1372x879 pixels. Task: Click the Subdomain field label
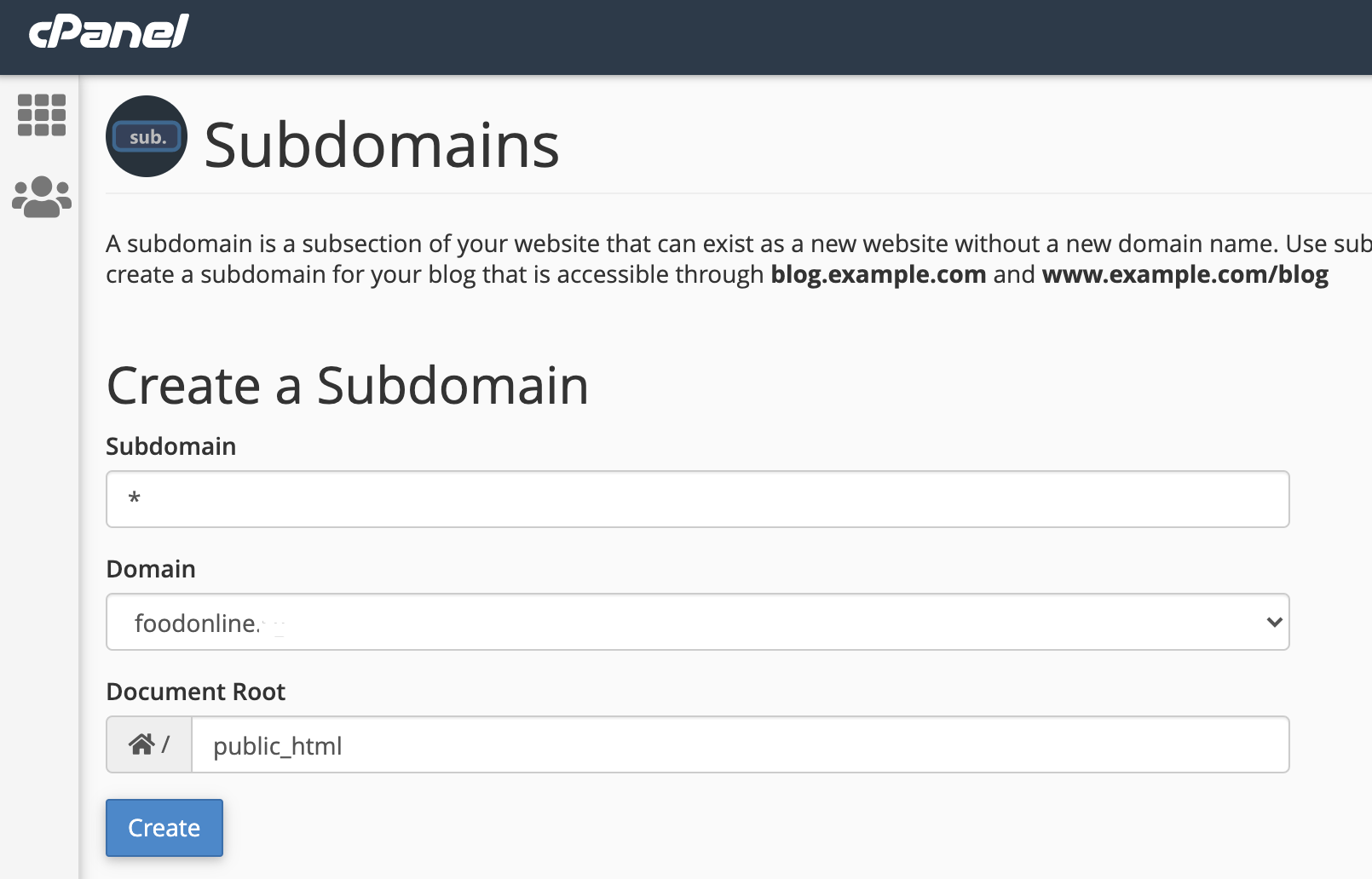(x=170, y=446)
